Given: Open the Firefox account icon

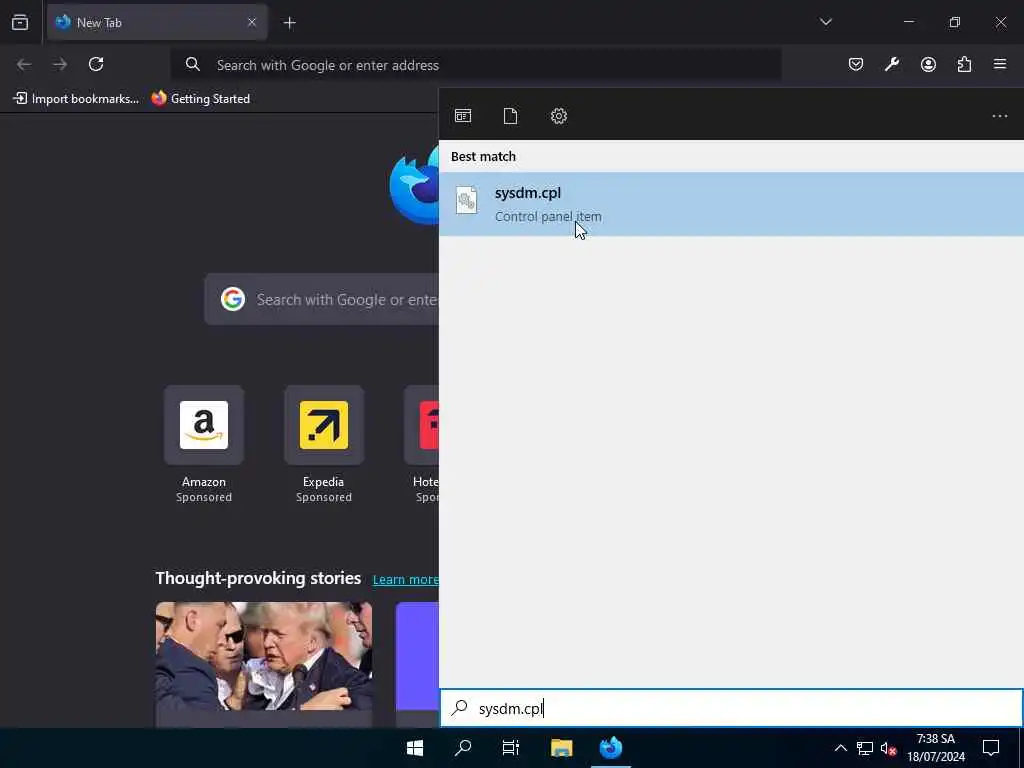Looking at the screenshot, I should [x=928, y=64].
